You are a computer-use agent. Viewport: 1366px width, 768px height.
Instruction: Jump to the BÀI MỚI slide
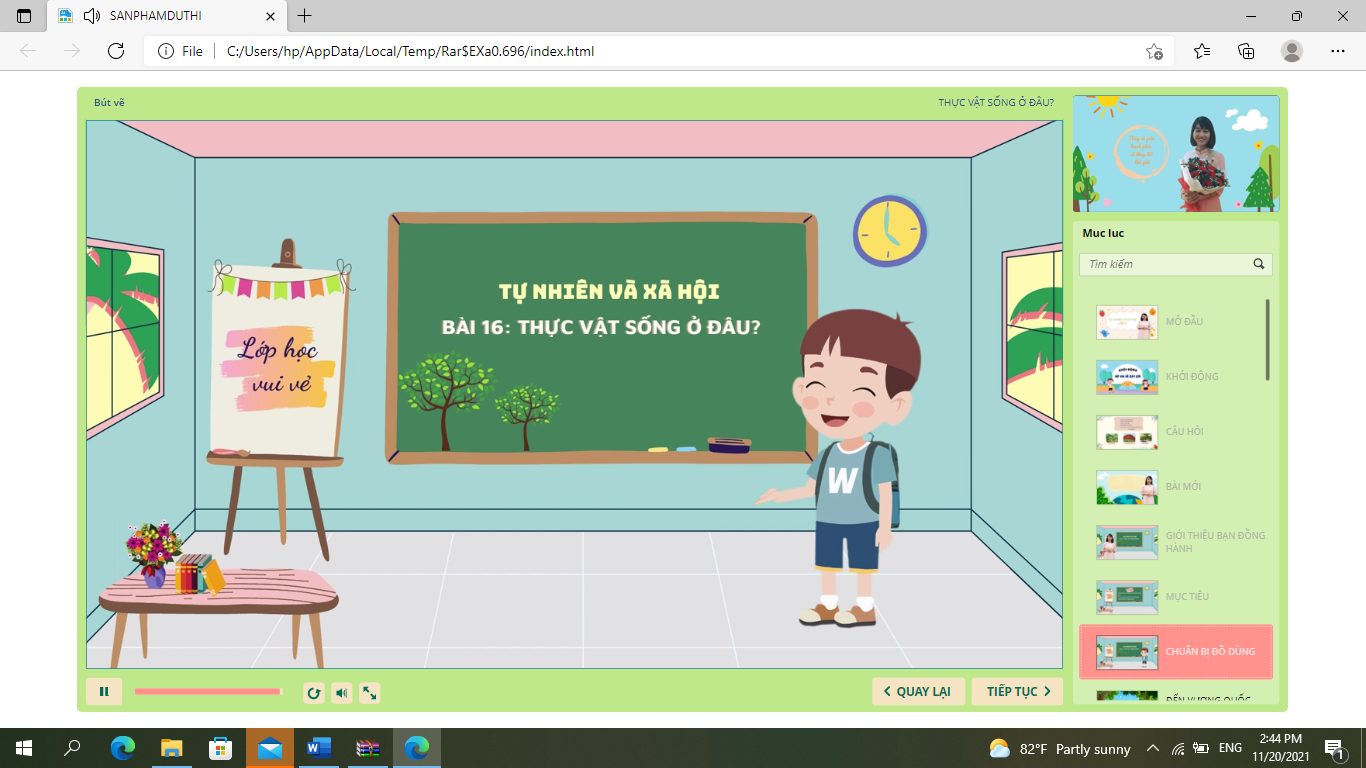coord(1183,487)
